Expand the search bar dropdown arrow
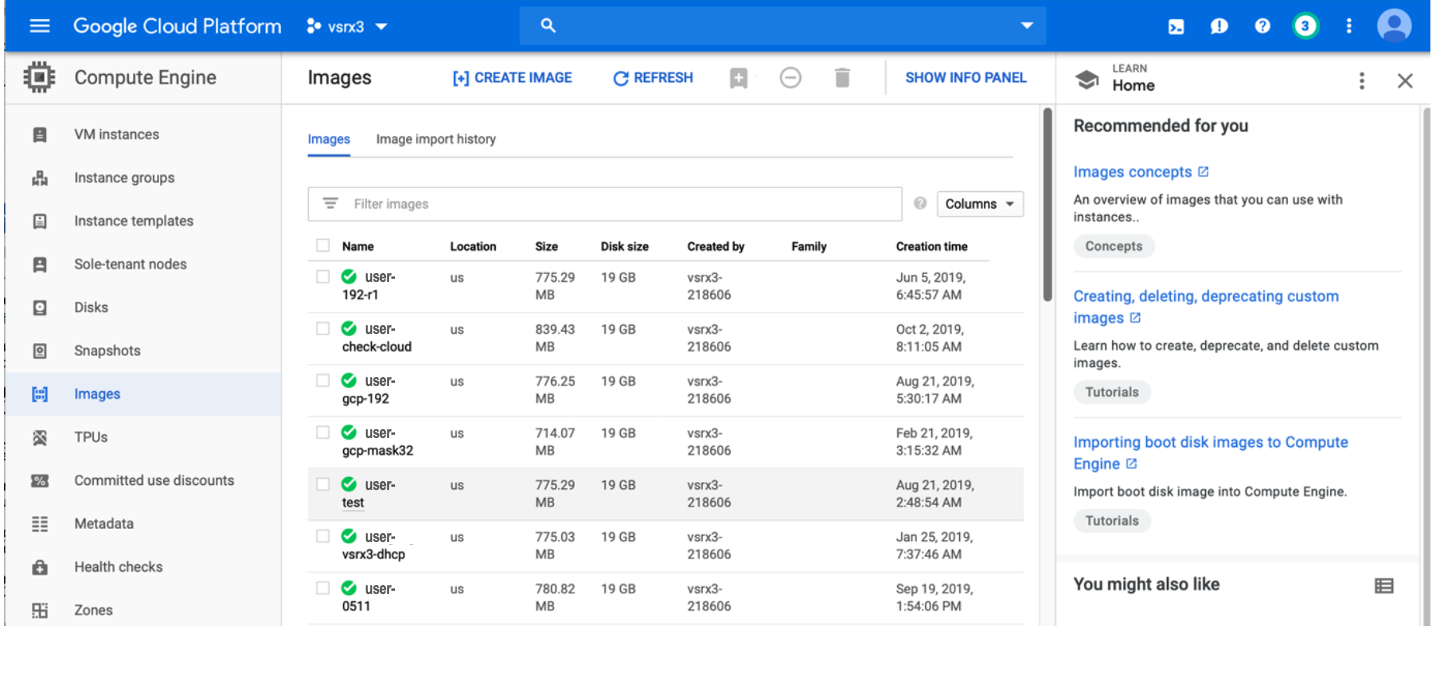 1026,26
